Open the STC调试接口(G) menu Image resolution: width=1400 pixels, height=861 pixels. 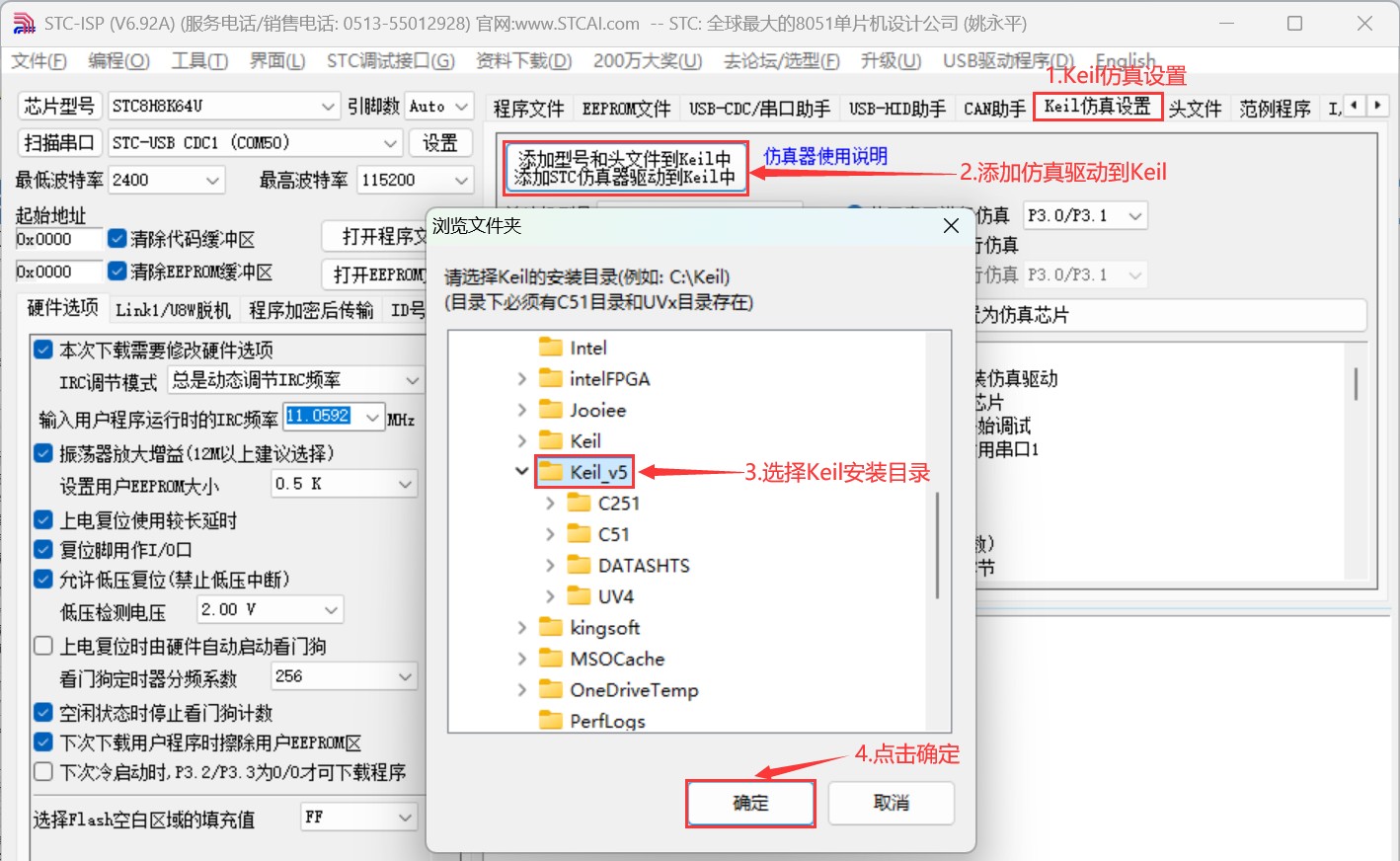click(x=391, y=61)
